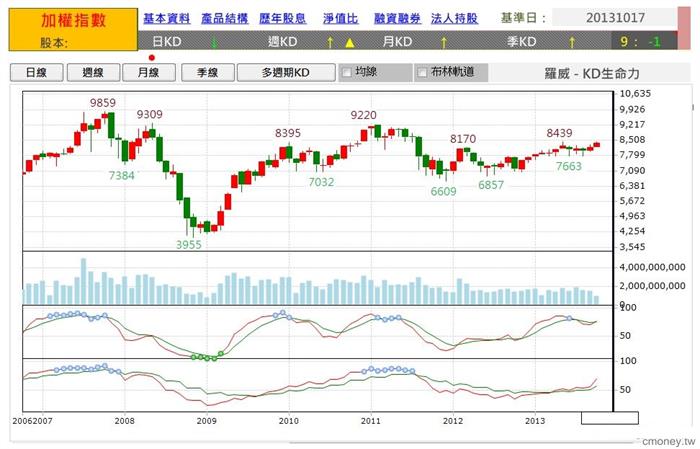Click the 月KD label
Image resolution: width=700 pixels, height=449 pixels.
397,42
